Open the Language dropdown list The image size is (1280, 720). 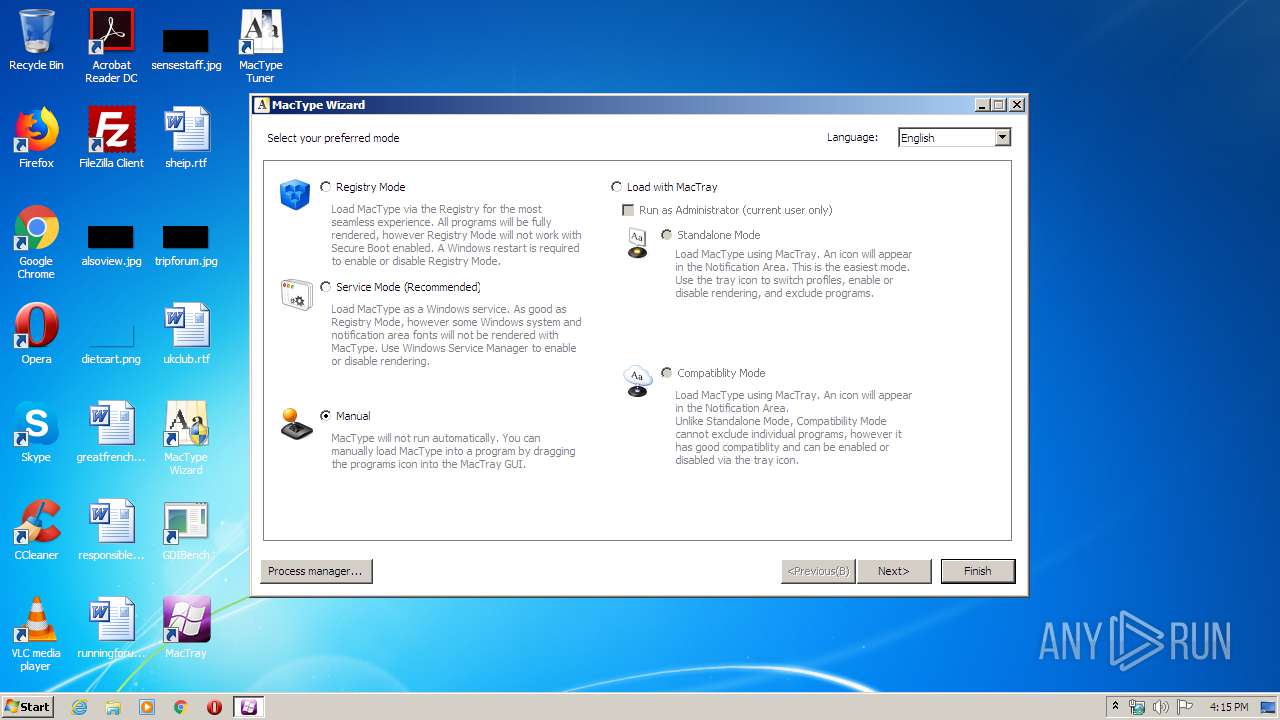click(x=1003, y=138)
